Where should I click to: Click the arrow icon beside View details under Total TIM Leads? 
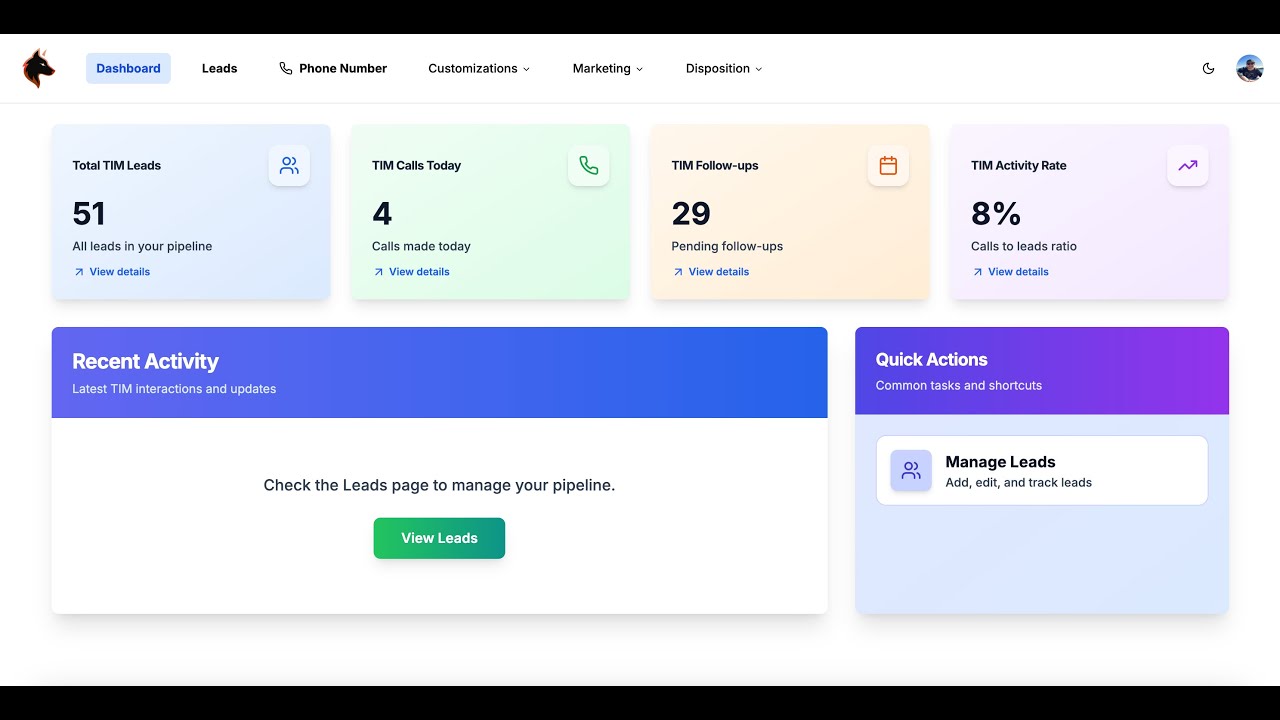tap(79, 272)
